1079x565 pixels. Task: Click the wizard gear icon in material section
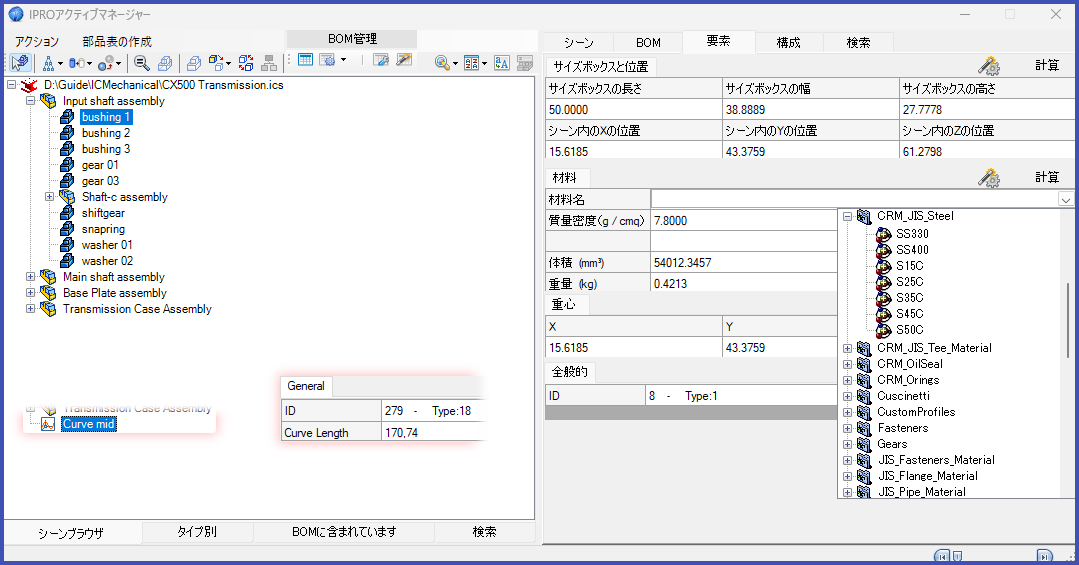pos(988,177)
